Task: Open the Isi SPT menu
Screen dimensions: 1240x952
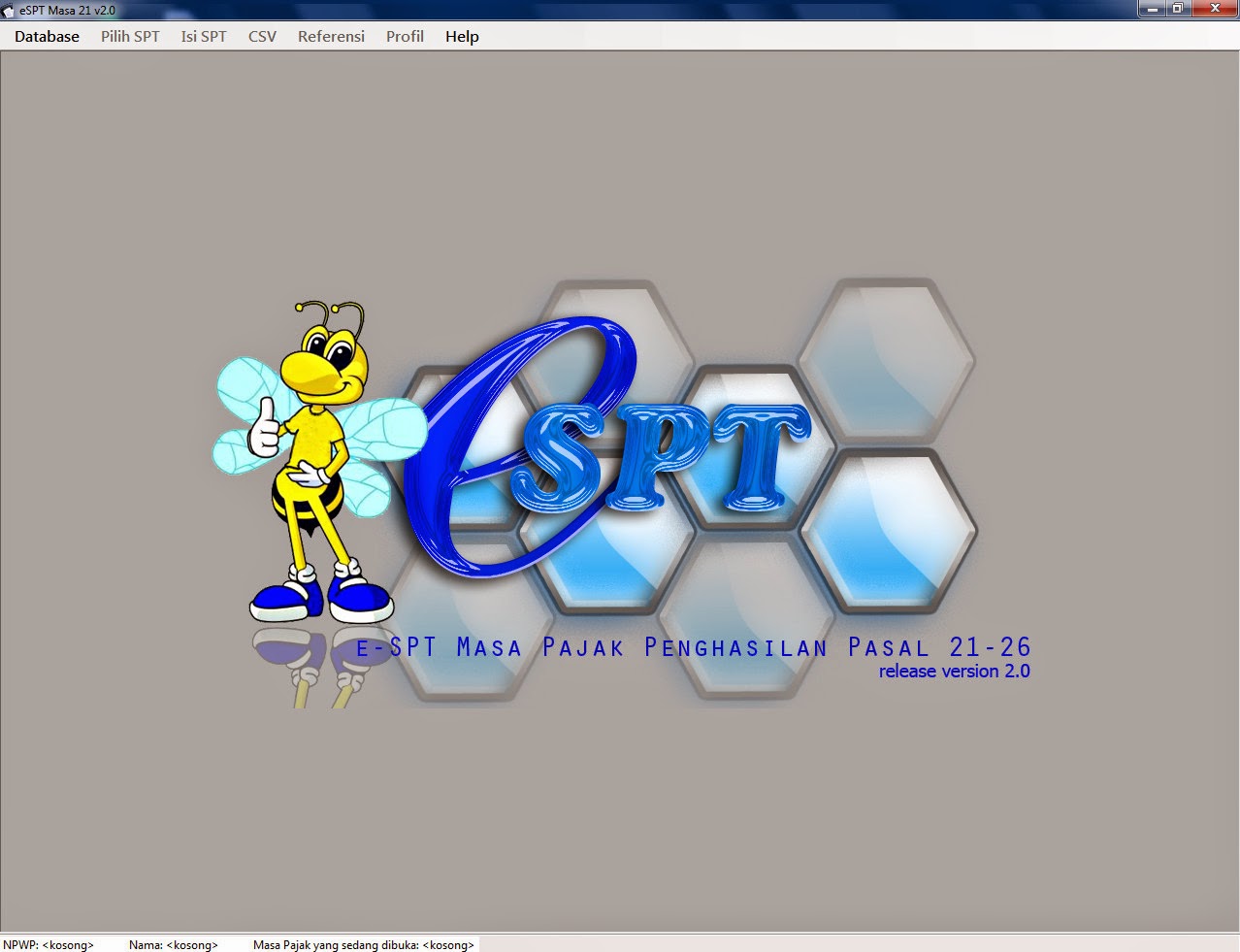Action: click(204, 36)
